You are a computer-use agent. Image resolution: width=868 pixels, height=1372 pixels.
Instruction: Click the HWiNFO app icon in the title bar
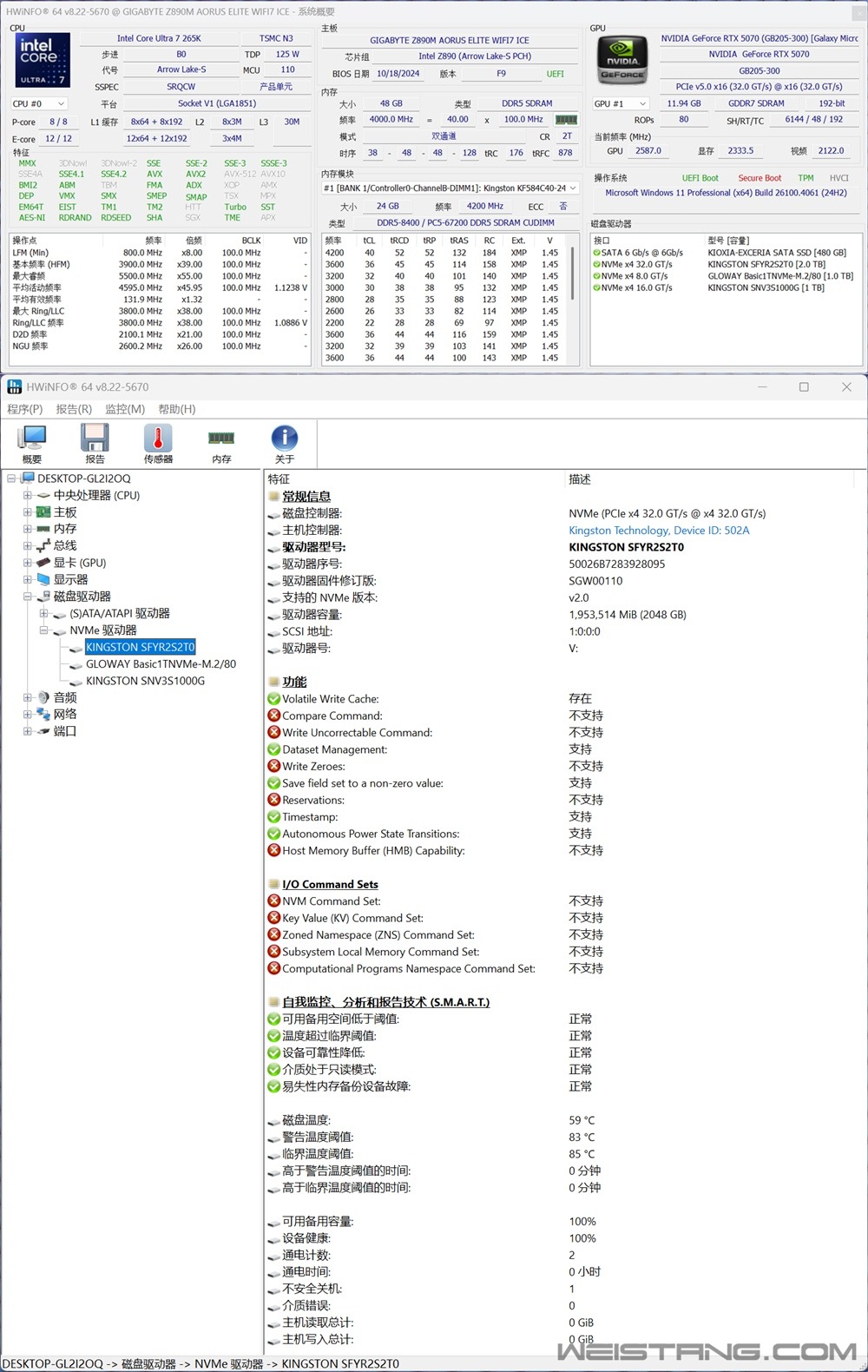[14, 387]
